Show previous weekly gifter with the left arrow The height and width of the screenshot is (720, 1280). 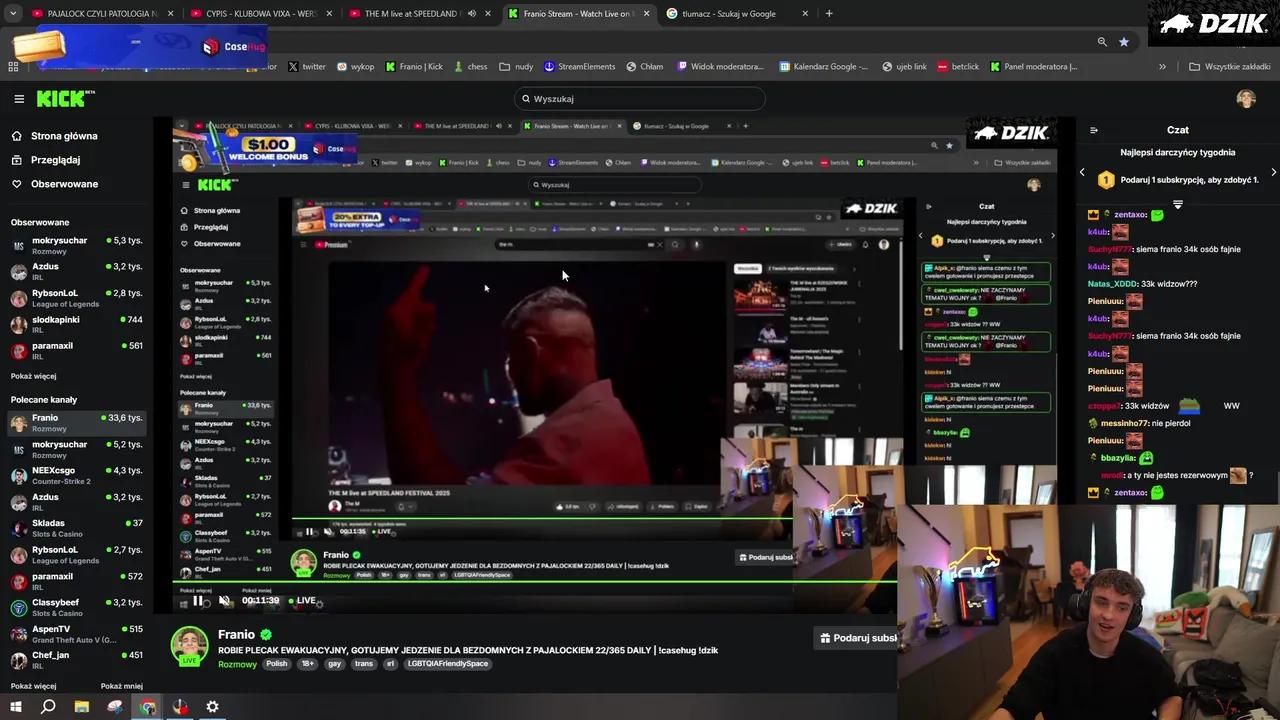tap(1082, 173)
